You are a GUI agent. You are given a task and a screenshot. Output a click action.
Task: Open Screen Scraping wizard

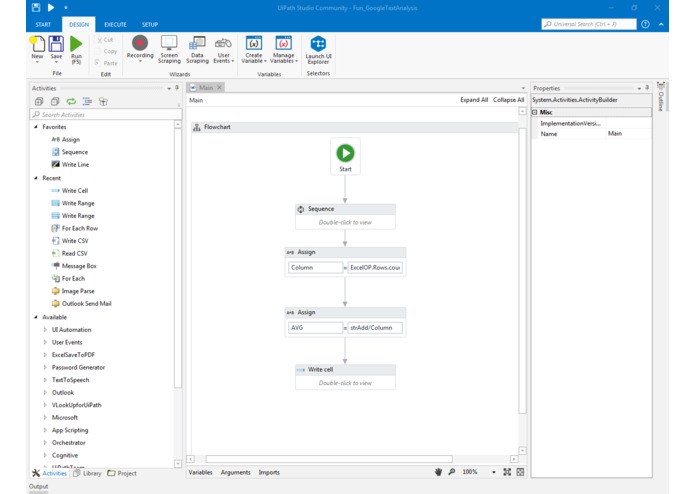pos(169,43)
